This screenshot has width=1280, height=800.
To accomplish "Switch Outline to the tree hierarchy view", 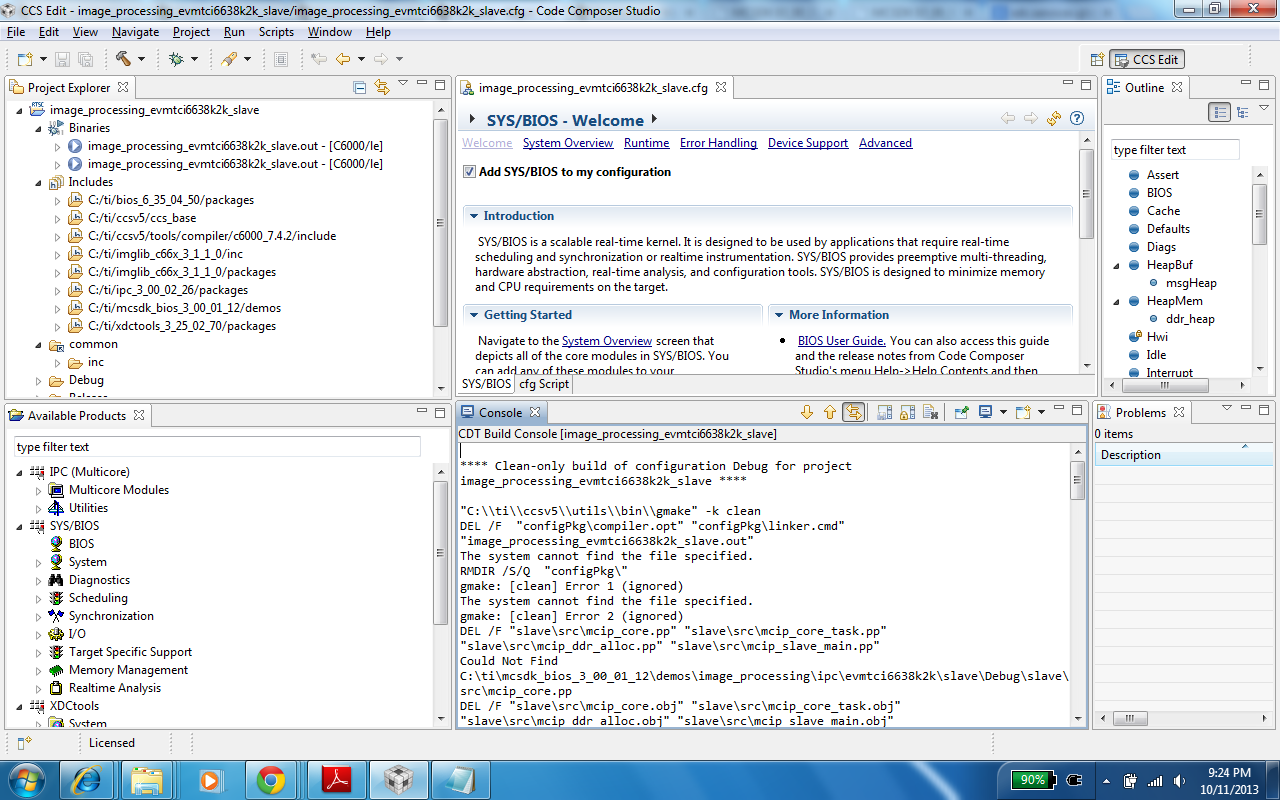I will (x=1242, y=113).
